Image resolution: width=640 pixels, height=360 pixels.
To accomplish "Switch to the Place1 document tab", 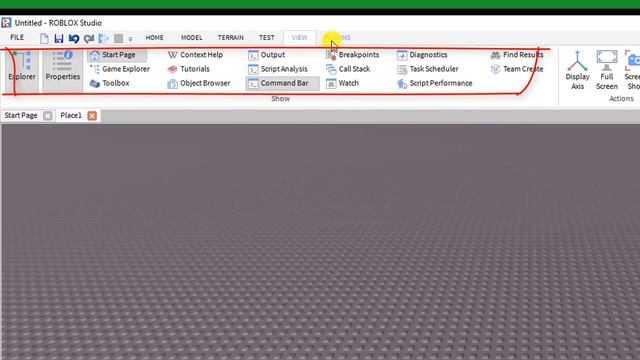I will (71, 116).
